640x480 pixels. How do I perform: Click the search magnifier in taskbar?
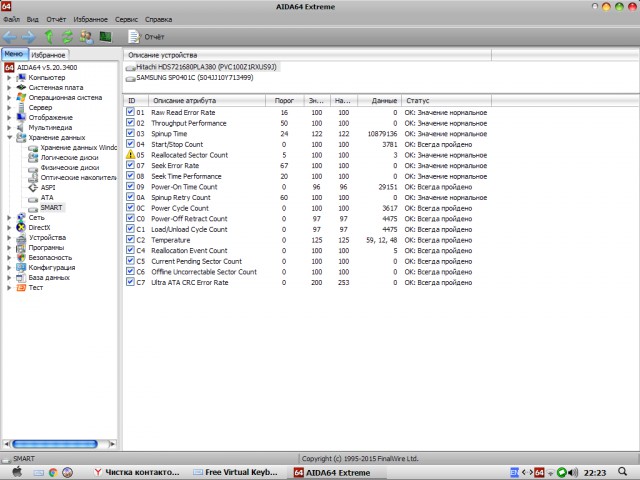point(623,472)
